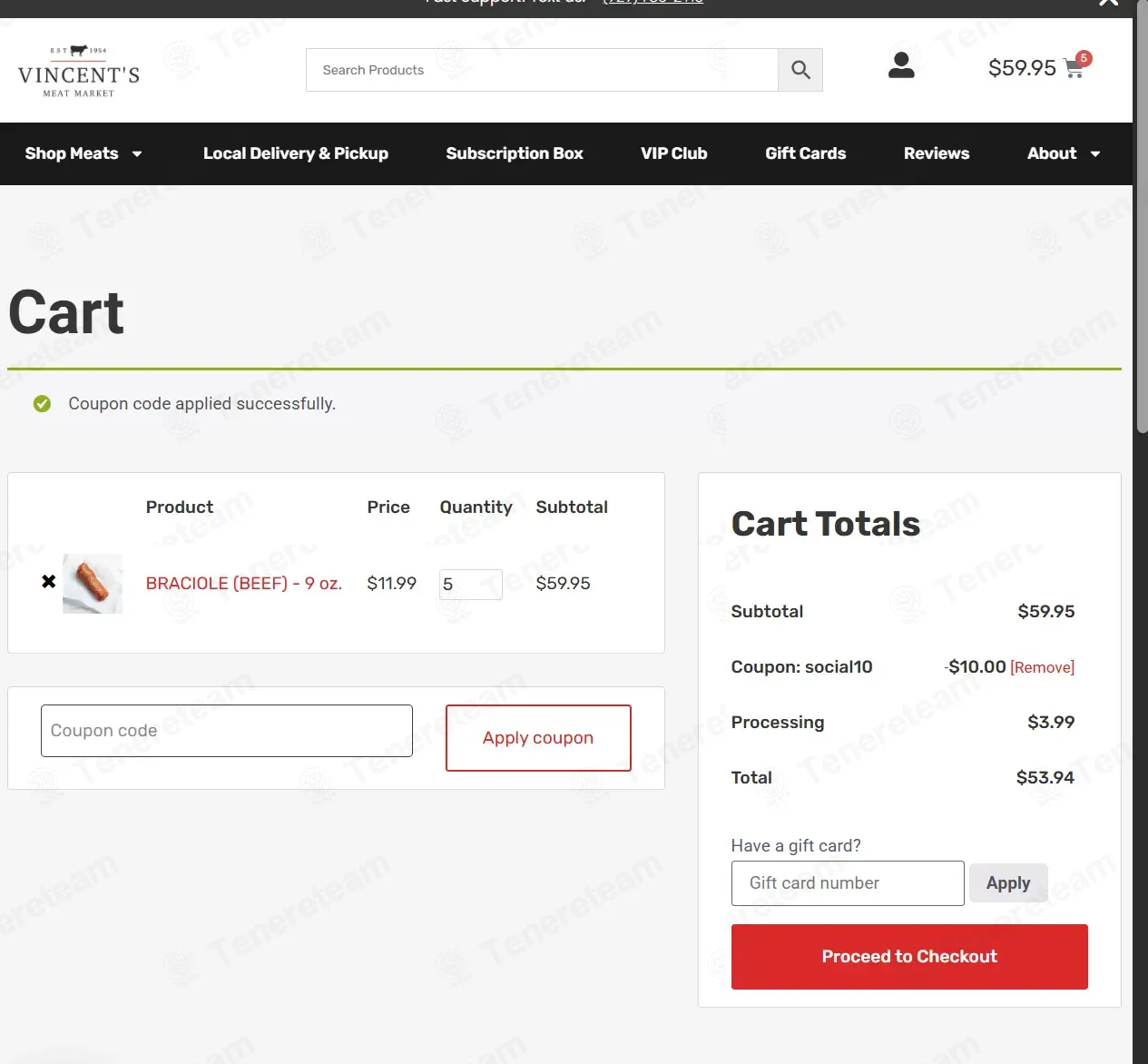Apply the gift card
This screenshot has height=1064, width=1148.
pyautogui.click(x=1008, y=883)
